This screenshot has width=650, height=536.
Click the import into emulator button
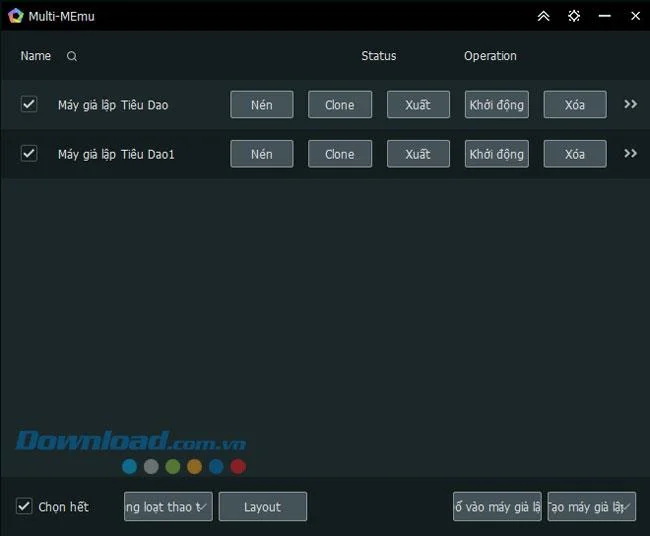pos(497,507)
